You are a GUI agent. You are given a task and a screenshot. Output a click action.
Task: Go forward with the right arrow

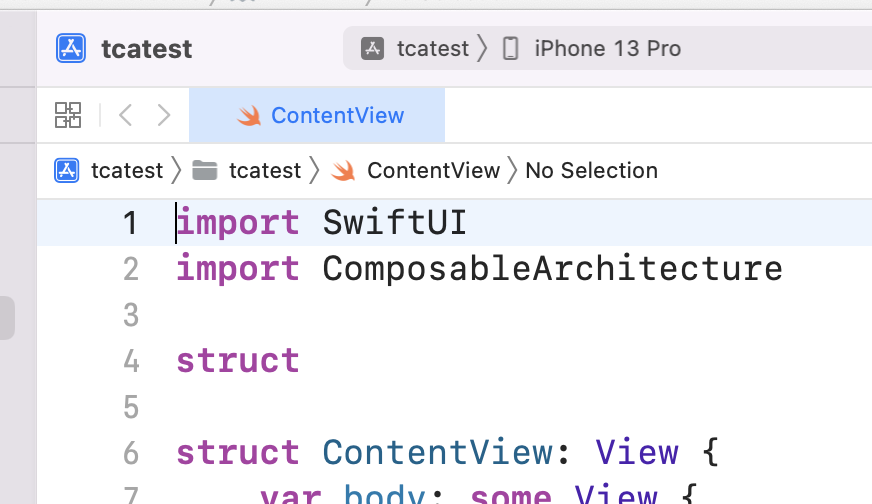tap(164, 115)
